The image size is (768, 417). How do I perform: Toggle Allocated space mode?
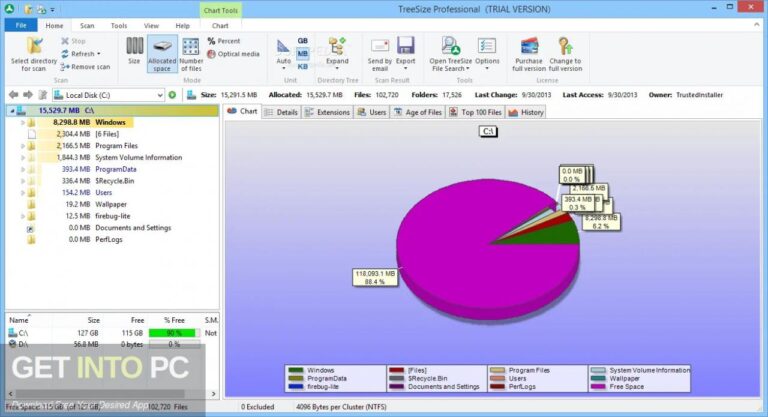[162, 54]
